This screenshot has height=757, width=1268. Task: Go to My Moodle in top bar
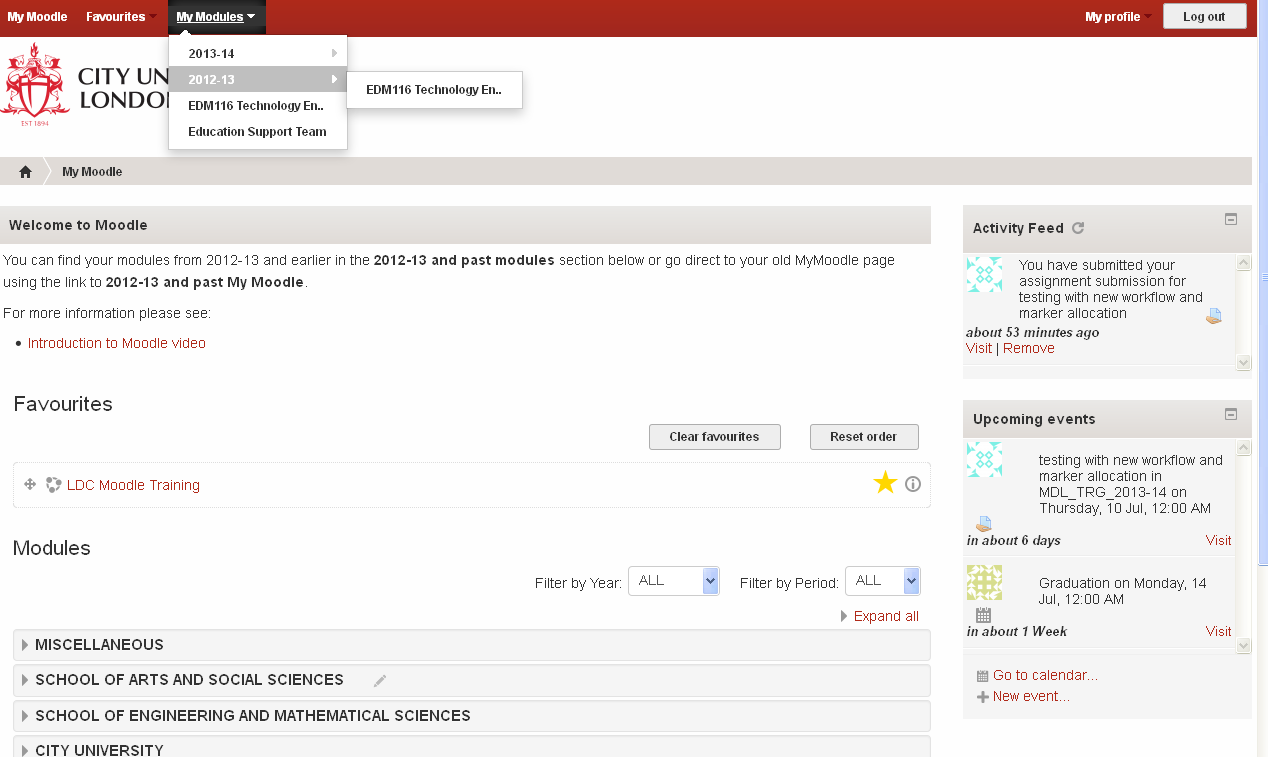click(x=37, y=17)
